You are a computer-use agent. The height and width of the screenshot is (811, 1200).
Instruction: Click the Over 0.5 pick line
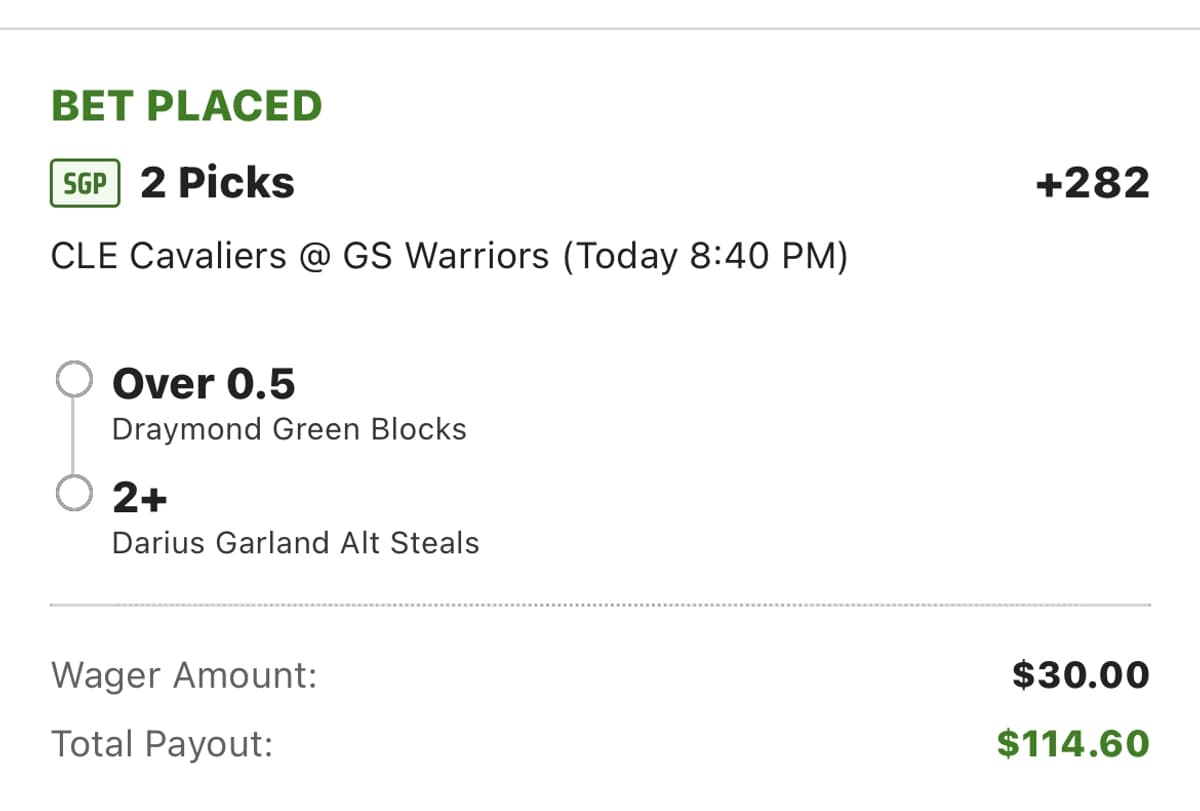click(x=204, y=384)
